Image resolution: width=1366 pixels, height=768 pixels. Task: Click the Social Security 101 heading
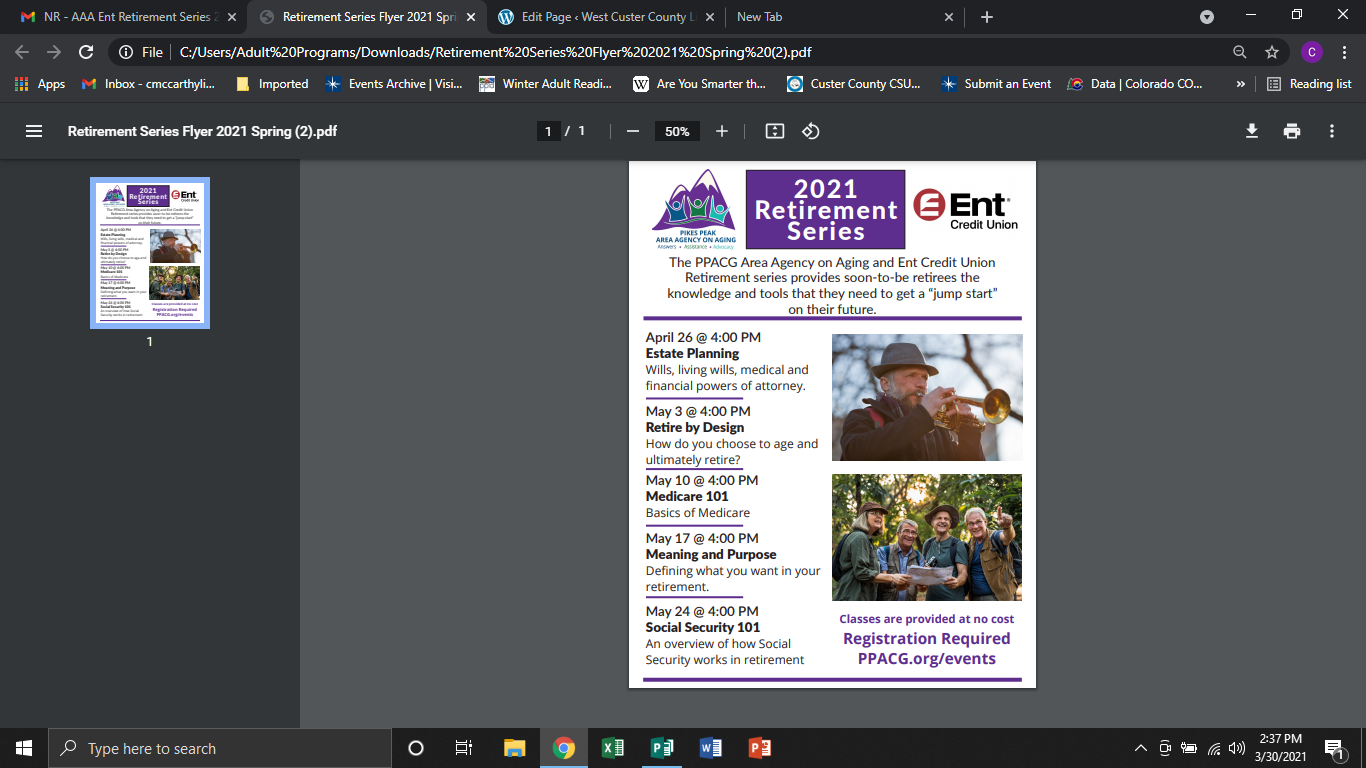[x=703, y=627]
